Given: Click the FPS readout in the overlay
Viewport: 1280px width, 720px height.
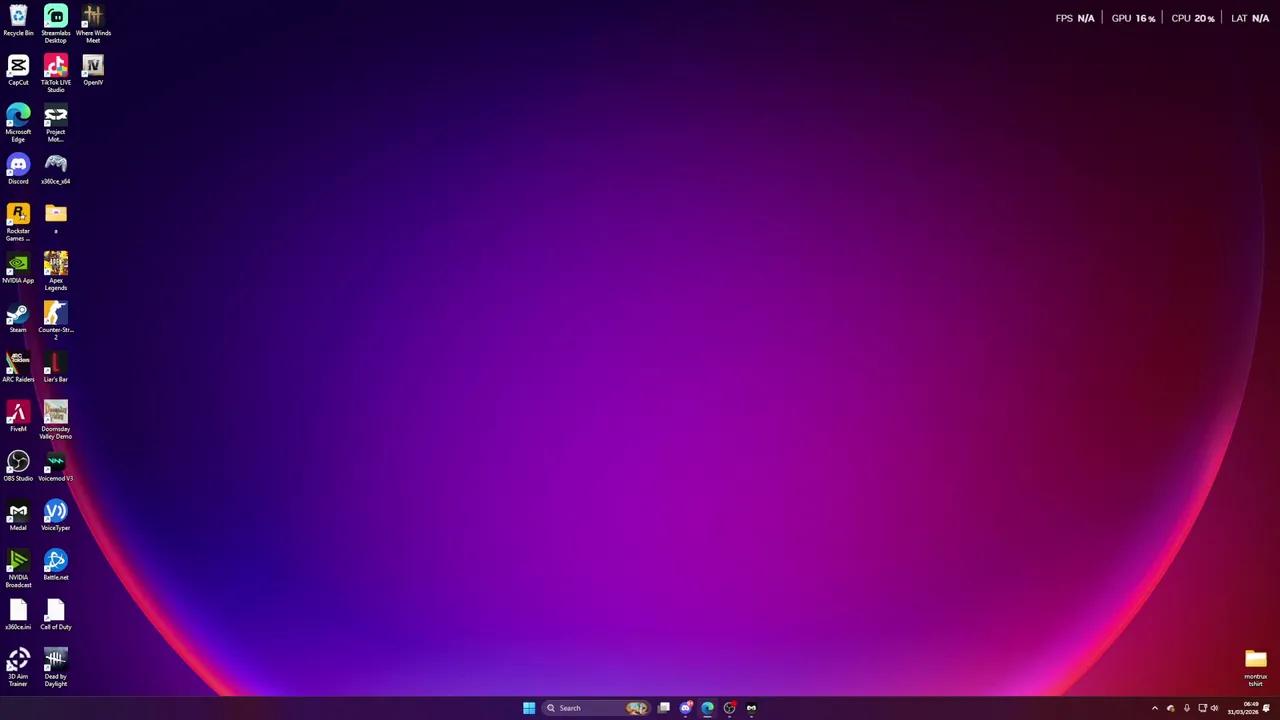Looking at the screenshot, I should tap(1075, 18).
